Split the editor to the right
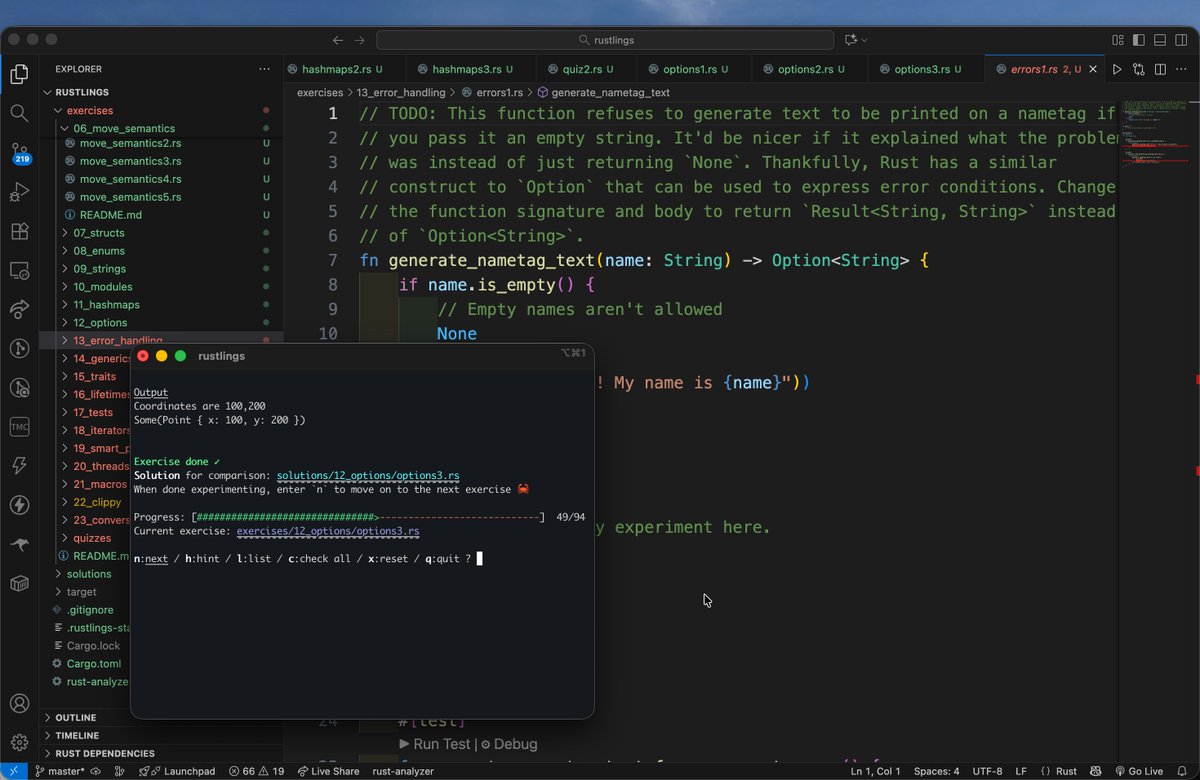Screen dimensions: 1200x780 coord(1161,69)
